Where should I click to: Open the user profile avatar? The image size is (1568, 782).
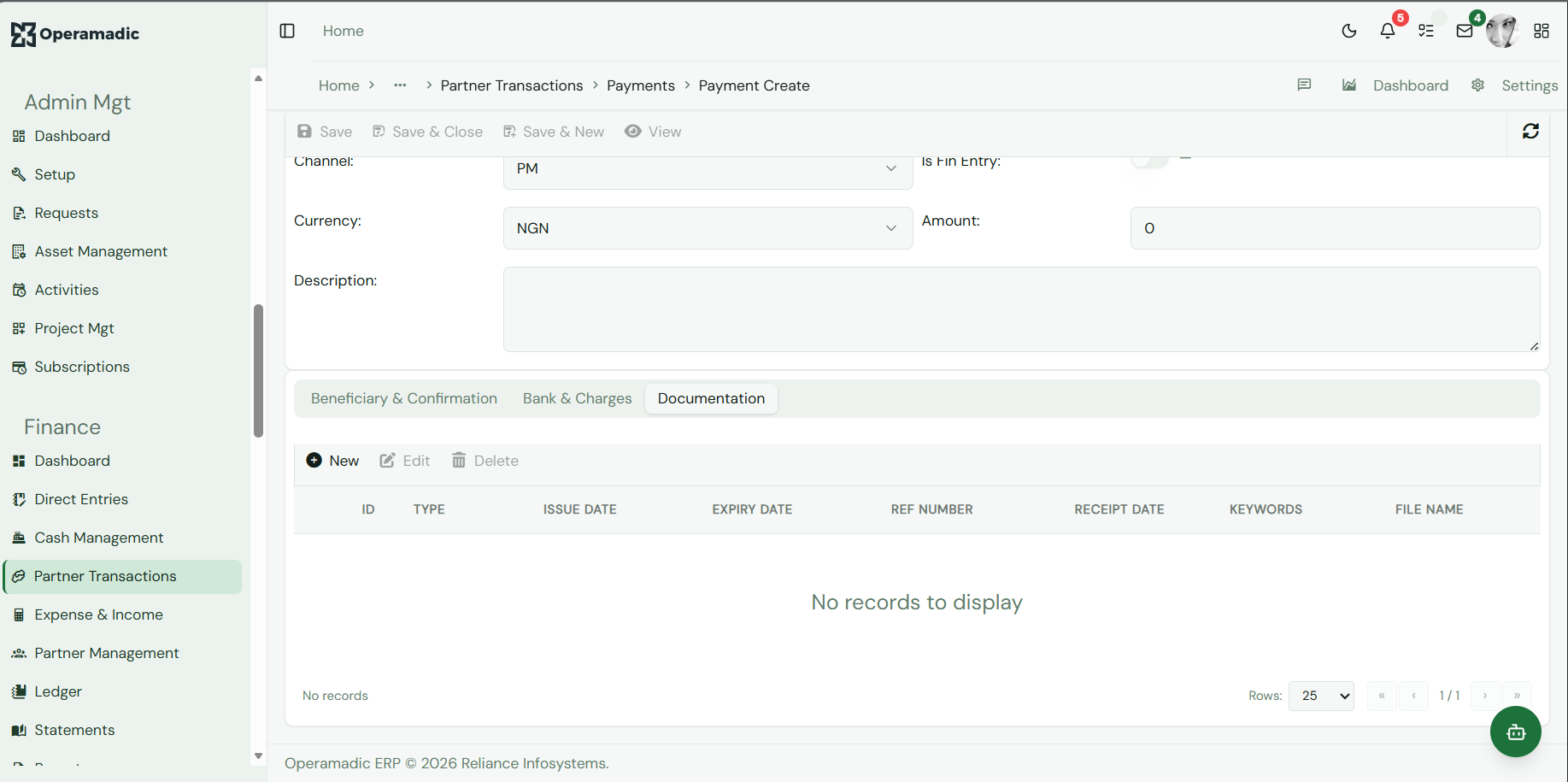(1502, 31)
